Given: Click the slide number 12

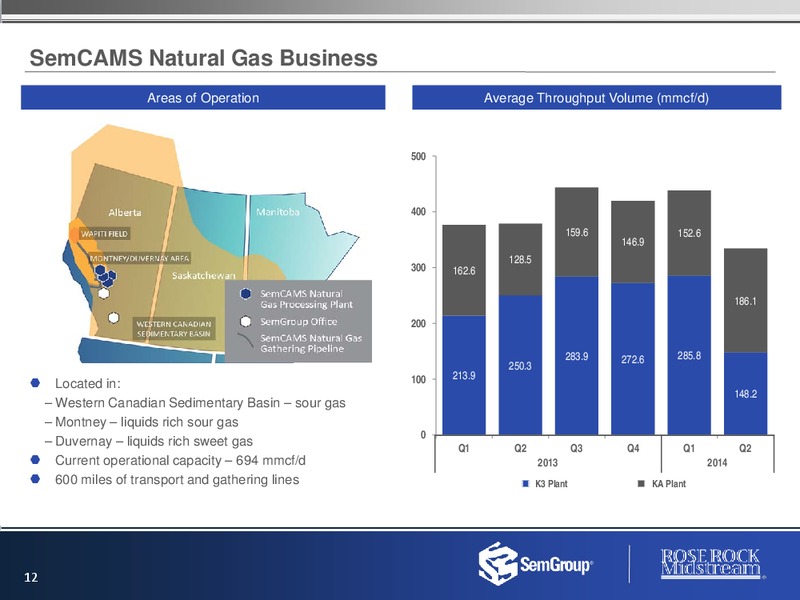Looking at the screenshot, I should point(31,577).
